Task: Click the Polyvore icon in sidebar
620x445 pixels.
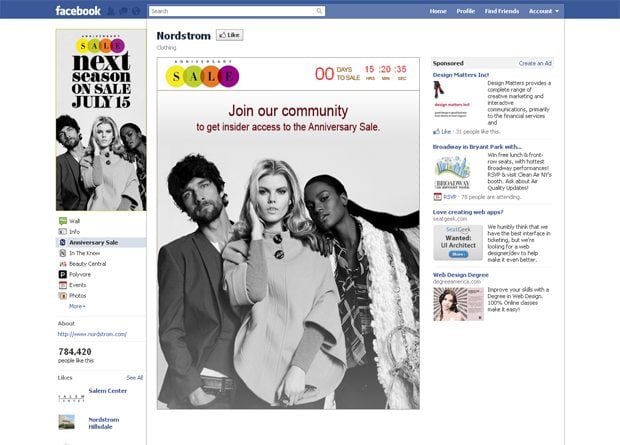Action: tap(62, 274)
